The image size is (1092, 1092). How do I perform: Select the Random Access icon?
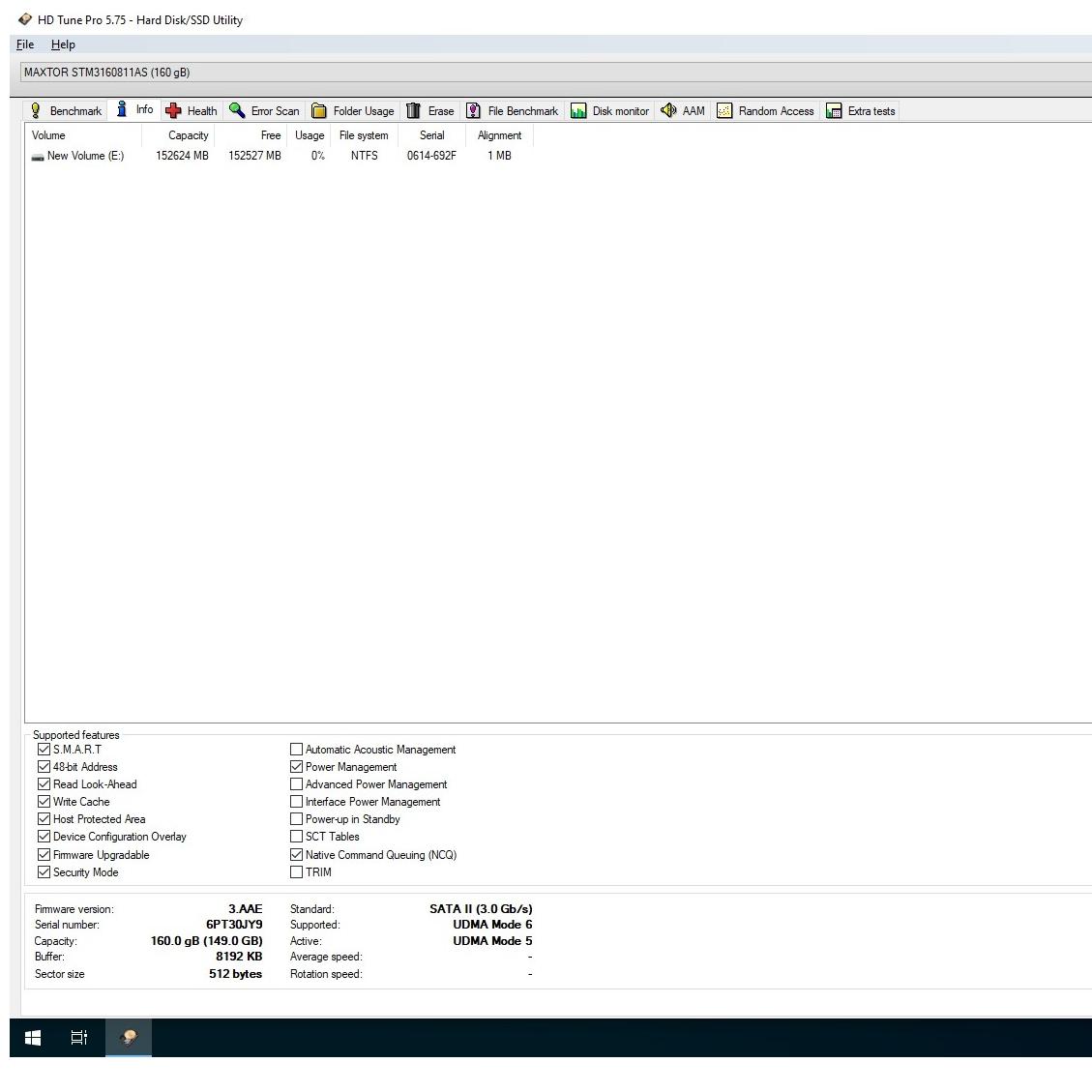724,110
